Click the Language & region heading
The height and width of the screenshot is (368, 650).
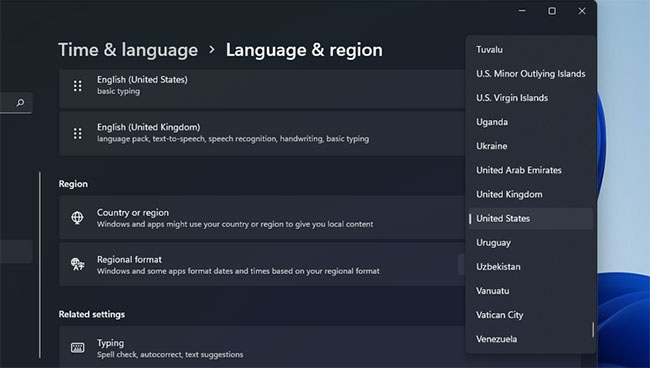(x=304, y=50)
